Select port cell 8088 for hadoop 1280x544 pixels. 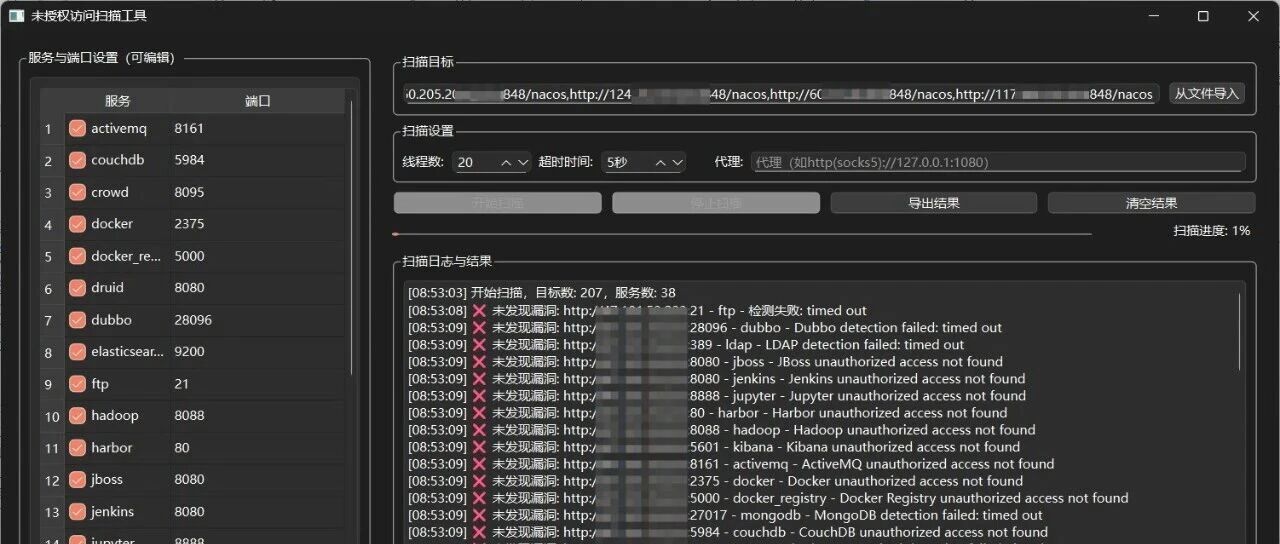(258, 416)
